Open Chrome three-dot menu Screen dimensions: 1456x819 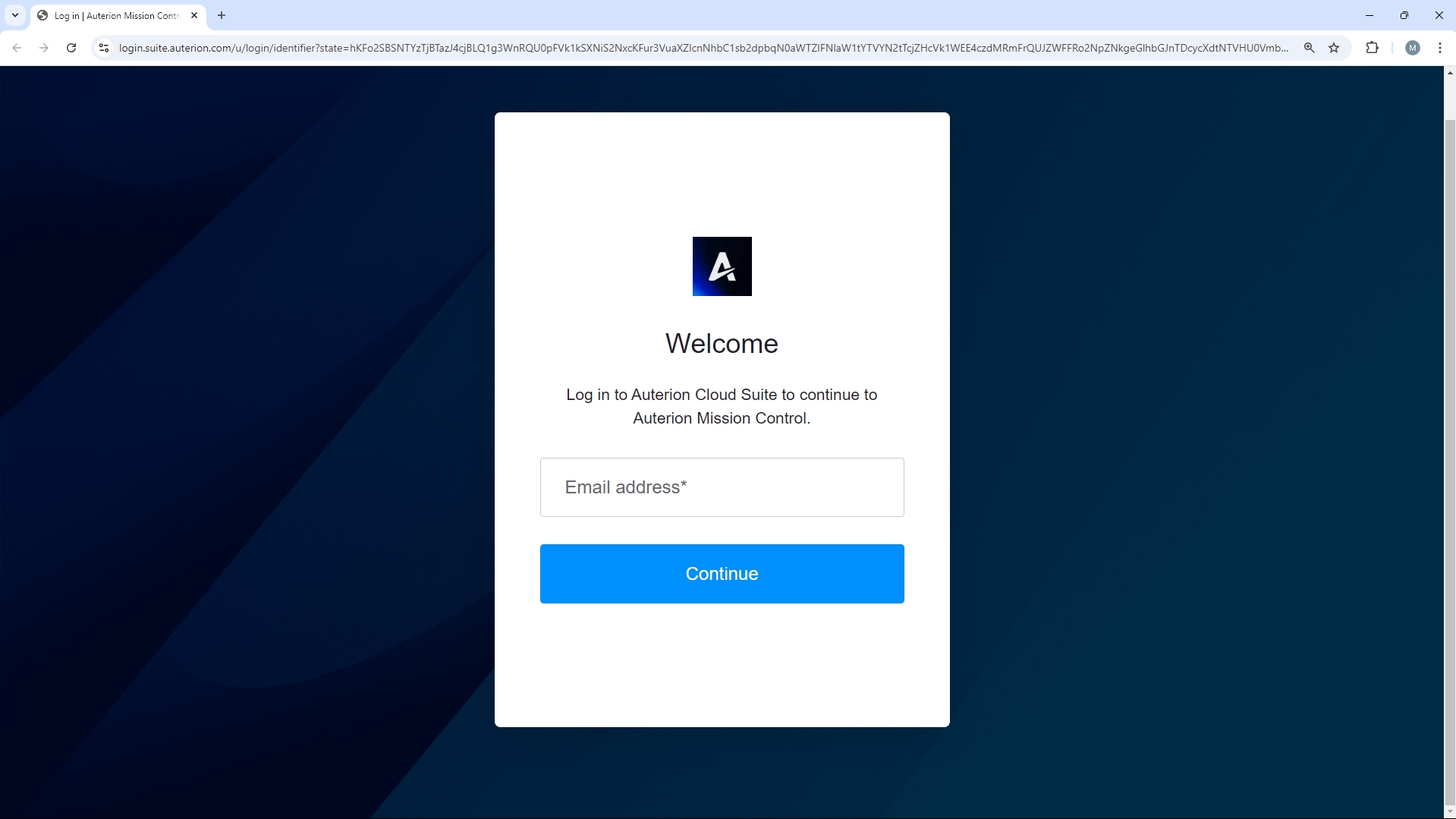(1439, 48)
